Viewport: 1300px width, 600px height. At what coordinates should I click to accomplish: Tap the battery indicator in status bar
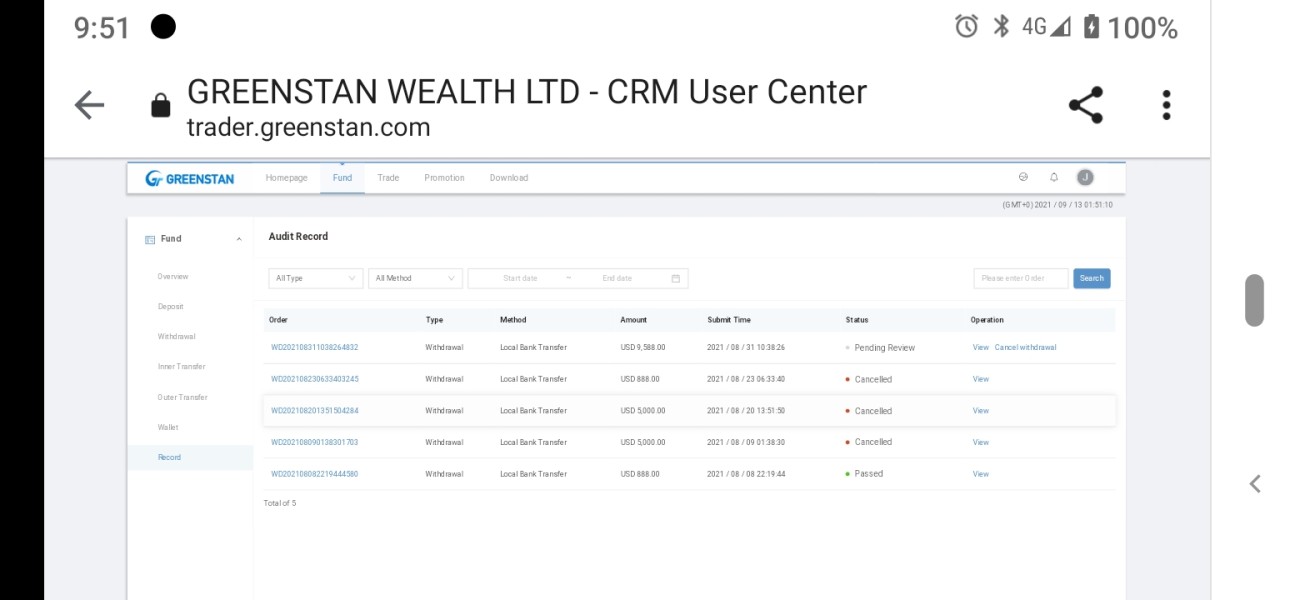[x=1091, y=27]
